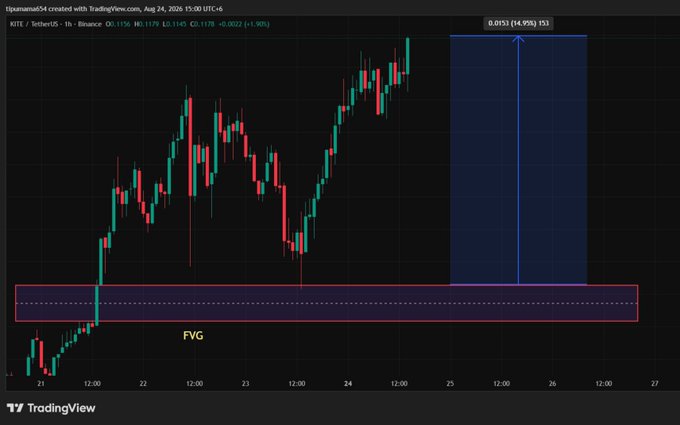
Task: Click the blue upward measurement arrow
Action: point(518,160)
